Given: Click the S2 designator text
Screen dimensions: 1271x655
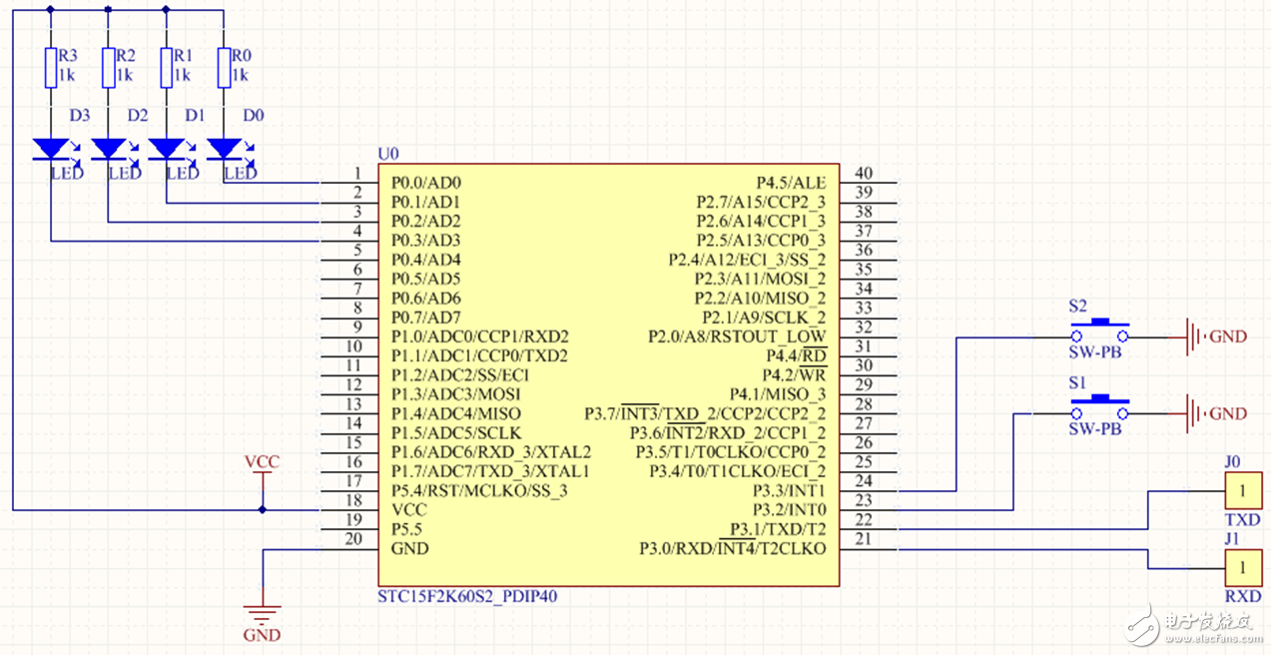Looking at the screenshot, I should pos(1078,306).
